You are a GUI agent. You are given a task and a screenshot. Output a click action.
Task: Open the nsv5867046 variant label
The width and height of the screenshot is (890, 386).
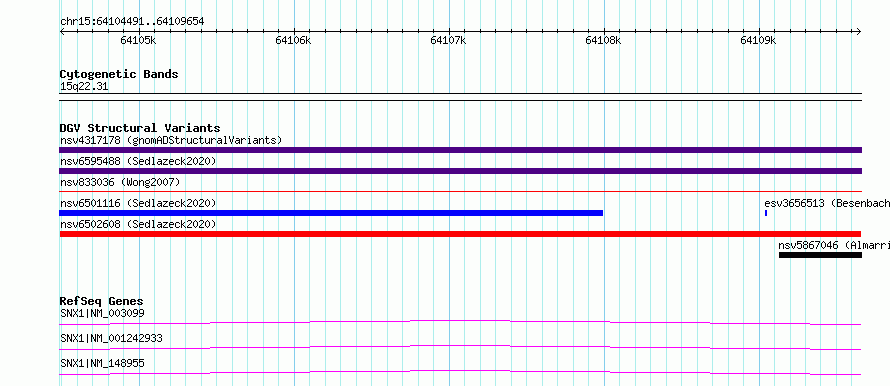834,245
